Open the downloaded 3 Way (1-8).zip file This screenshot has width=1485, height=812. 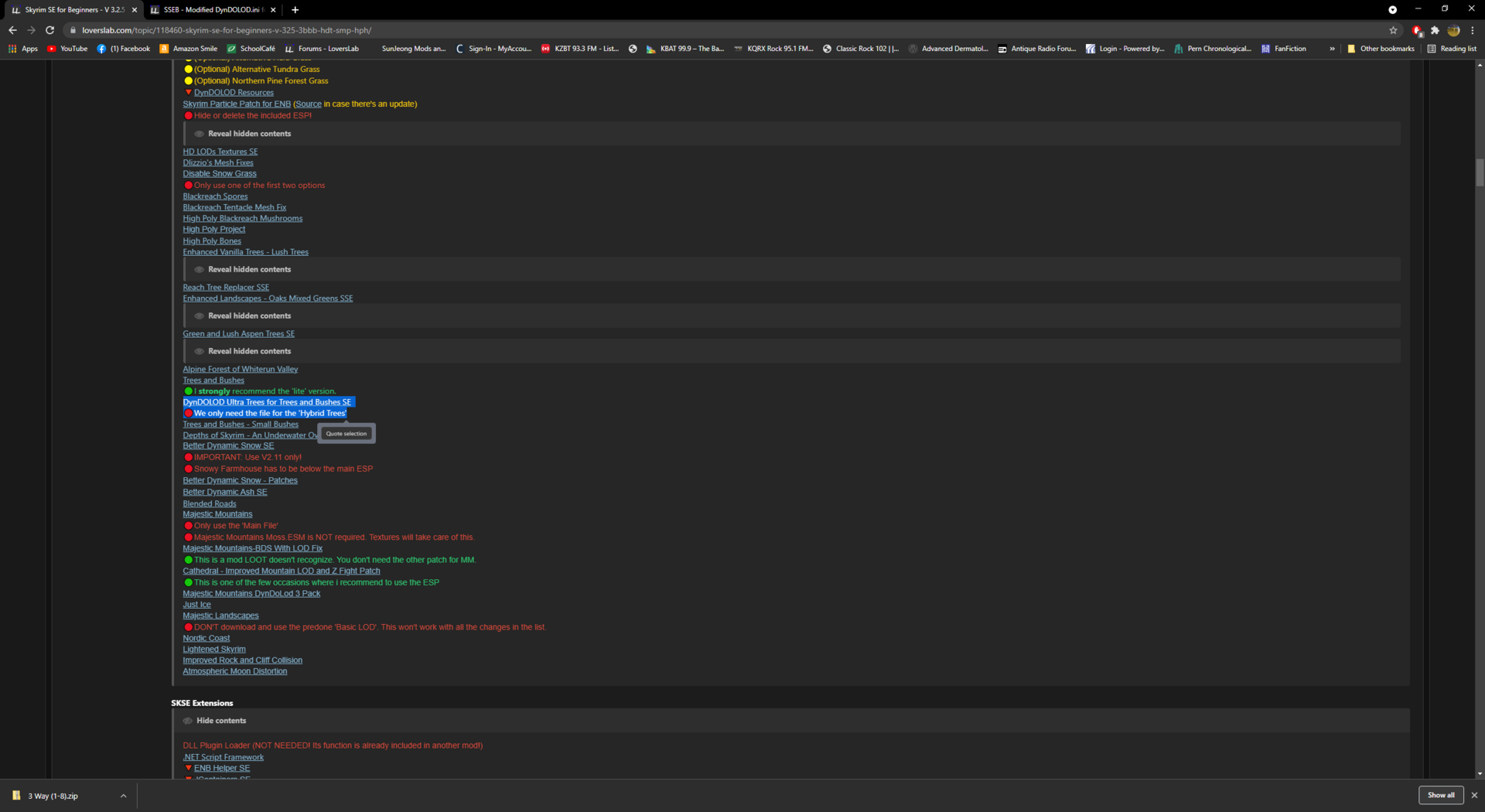(x=53, y=796)
